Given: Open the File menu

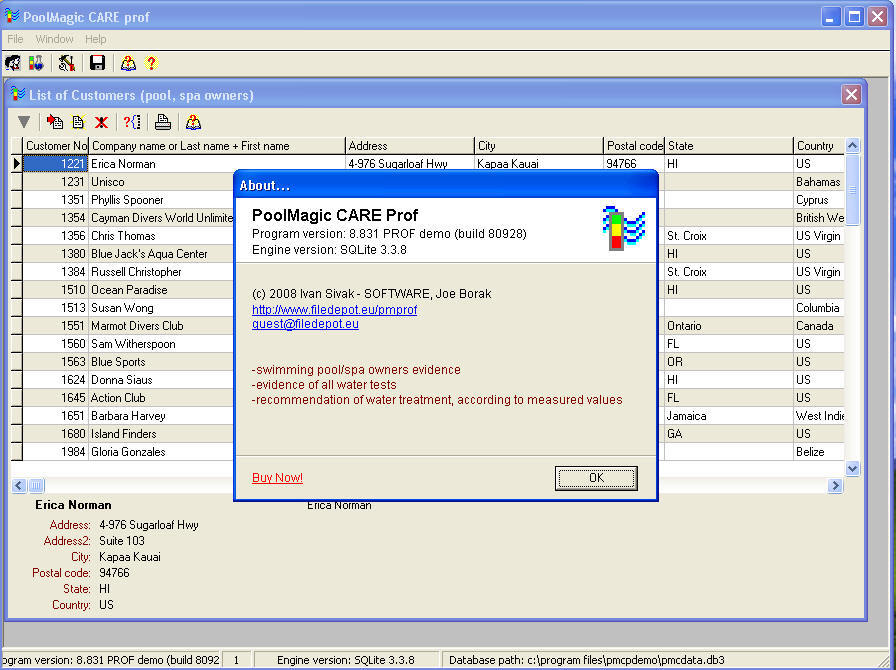Looking at the screenshot, I should tap(16, 39).
